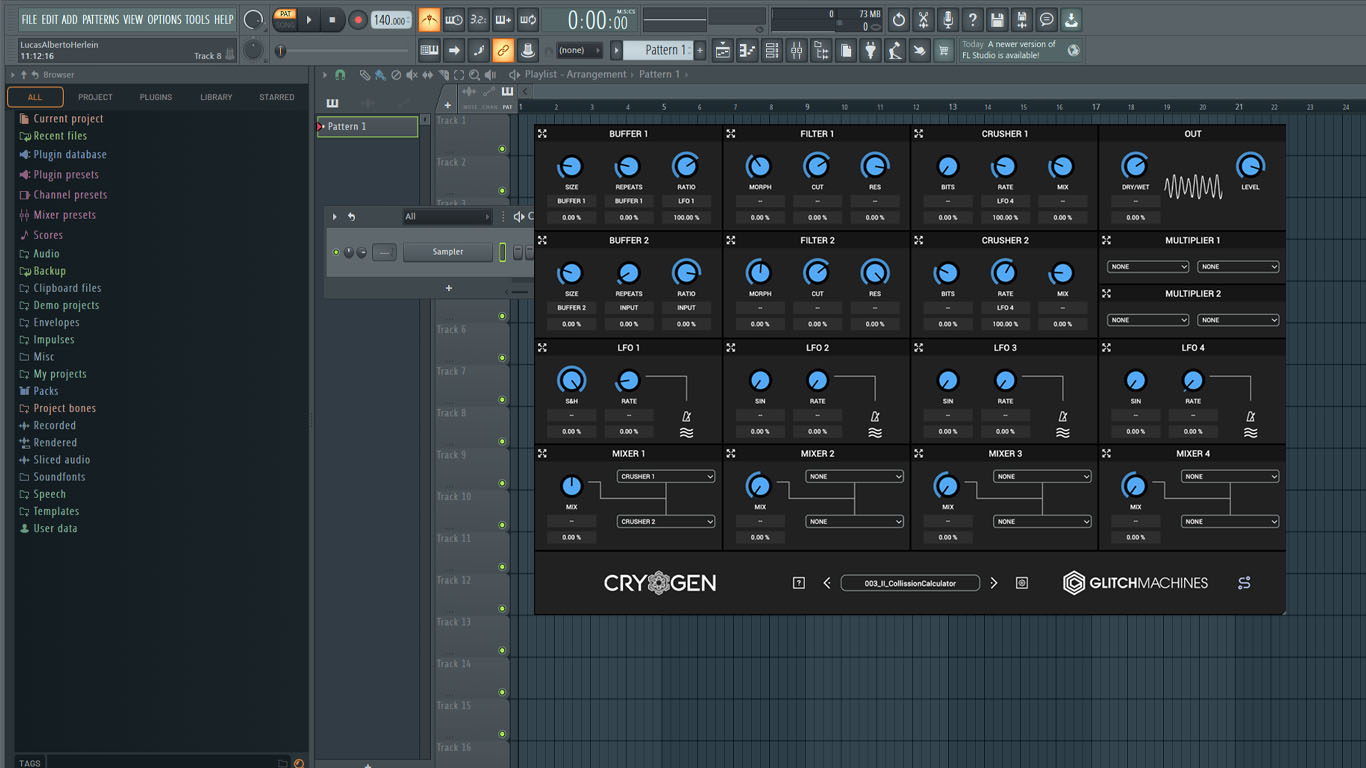Open the Pattern 1 selector in the toolbar

tap(660, 50)
